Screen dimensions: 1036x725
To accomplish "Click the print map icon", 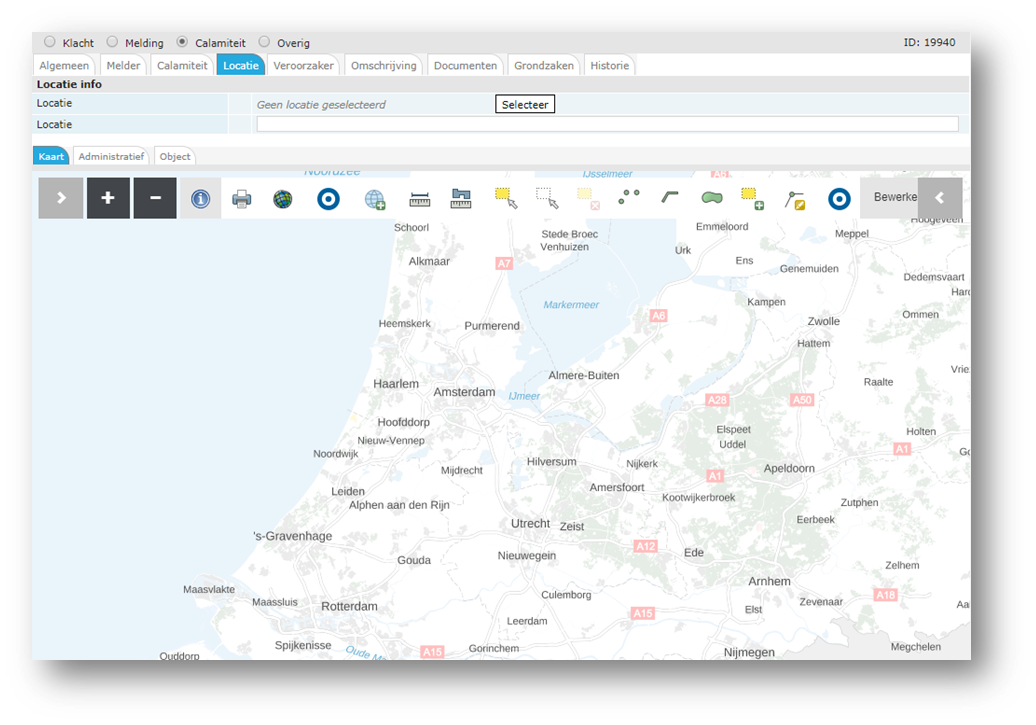I will 242,199.
